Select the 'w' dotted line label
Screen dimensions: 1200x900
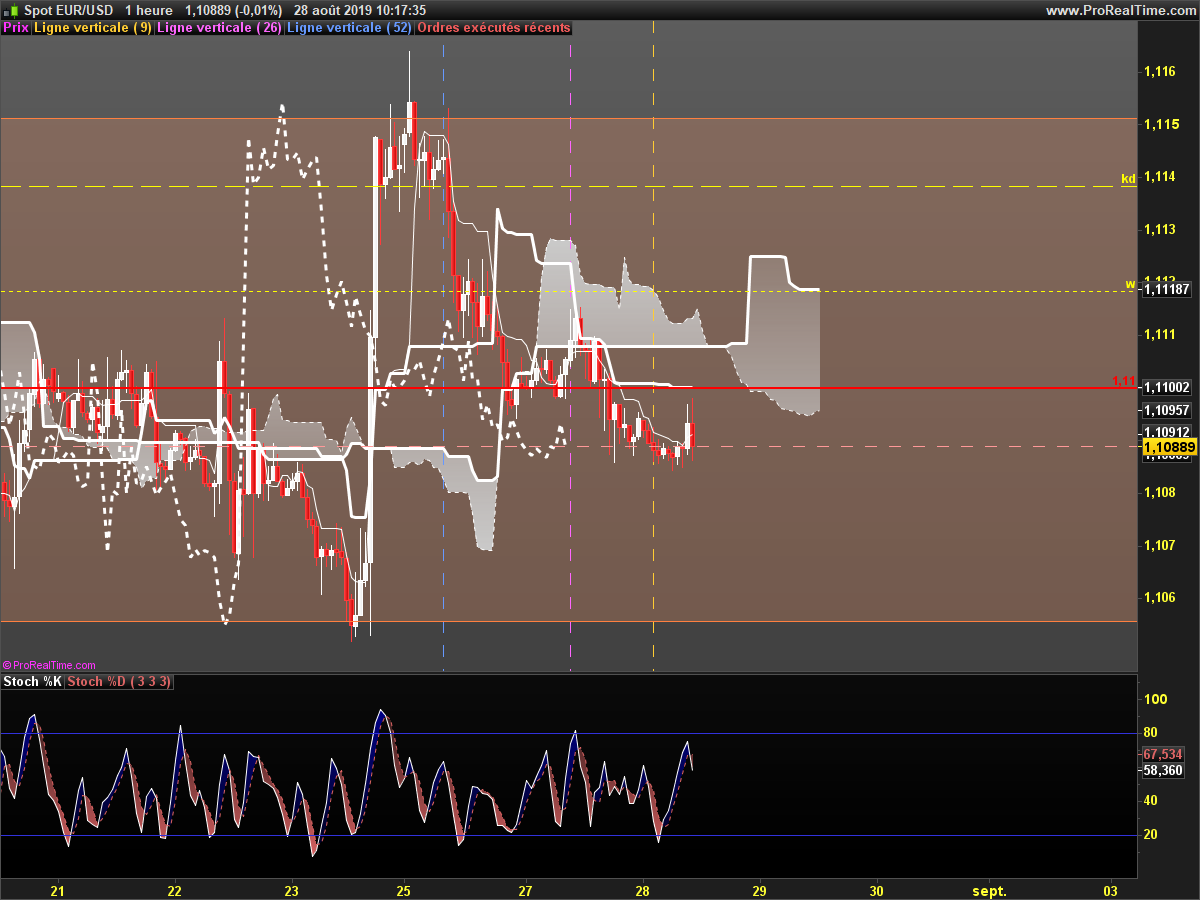click(1130, 284)
